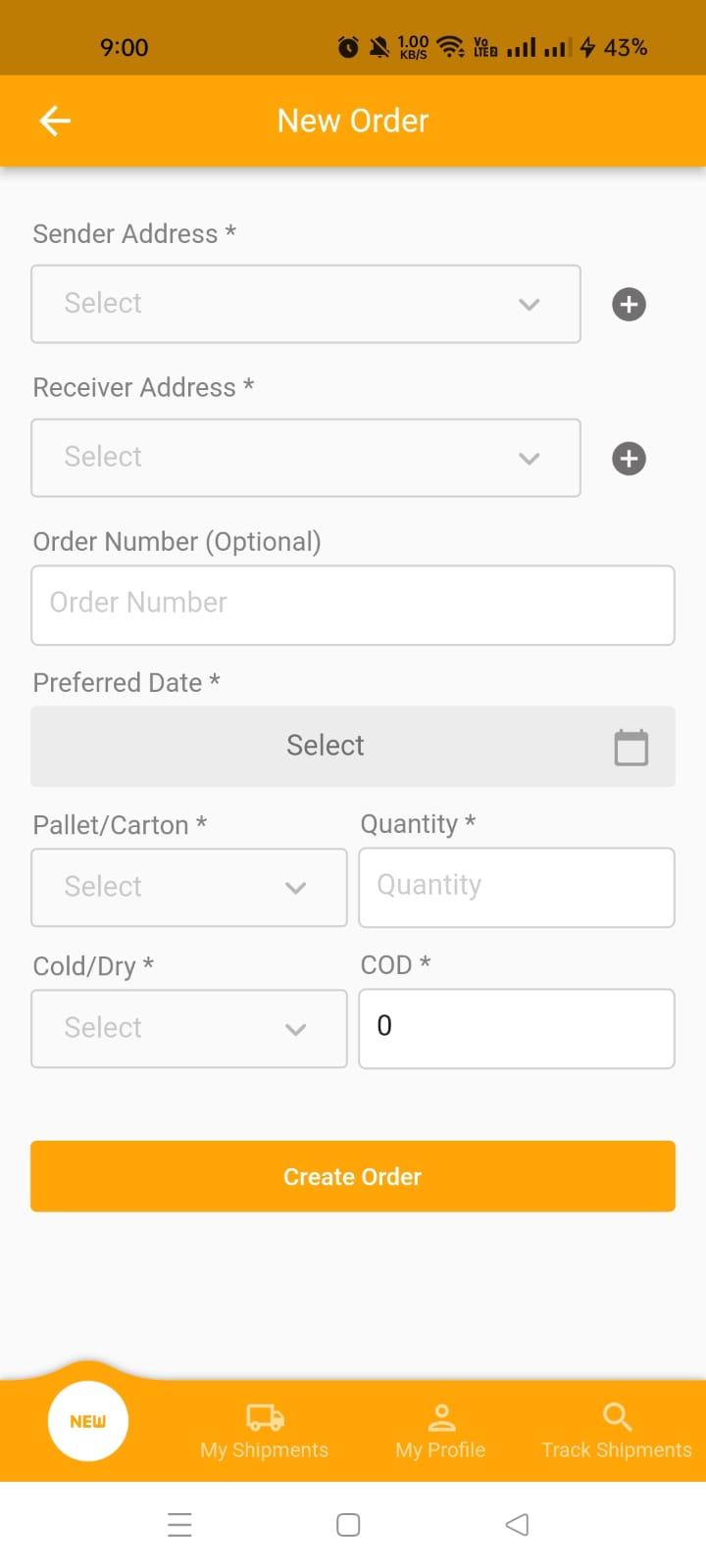
Task: Tap the My Shipments truck icon
Action: coord(265,1417)
